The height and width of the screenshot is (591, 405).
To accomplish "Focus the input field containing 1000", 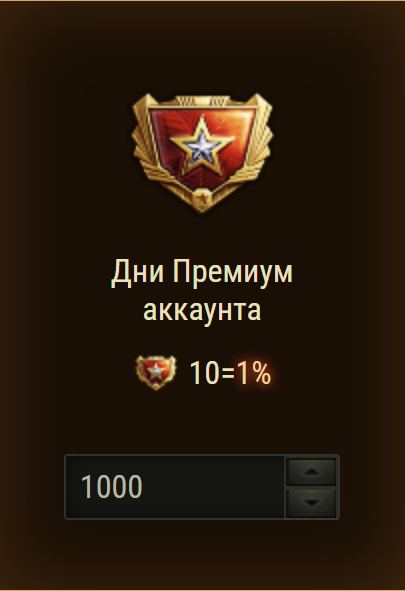I will [175, 487].
